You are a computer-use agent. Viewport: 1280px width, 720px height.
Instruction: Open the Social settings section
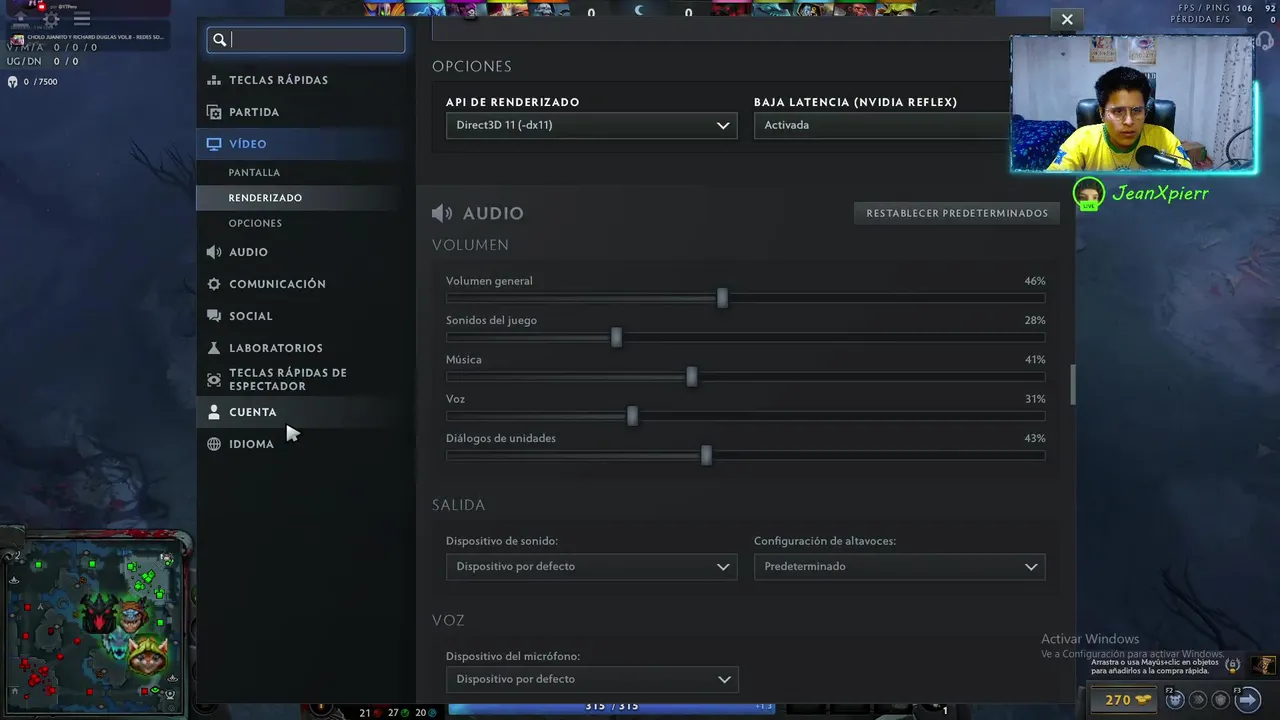click(305, 316)
